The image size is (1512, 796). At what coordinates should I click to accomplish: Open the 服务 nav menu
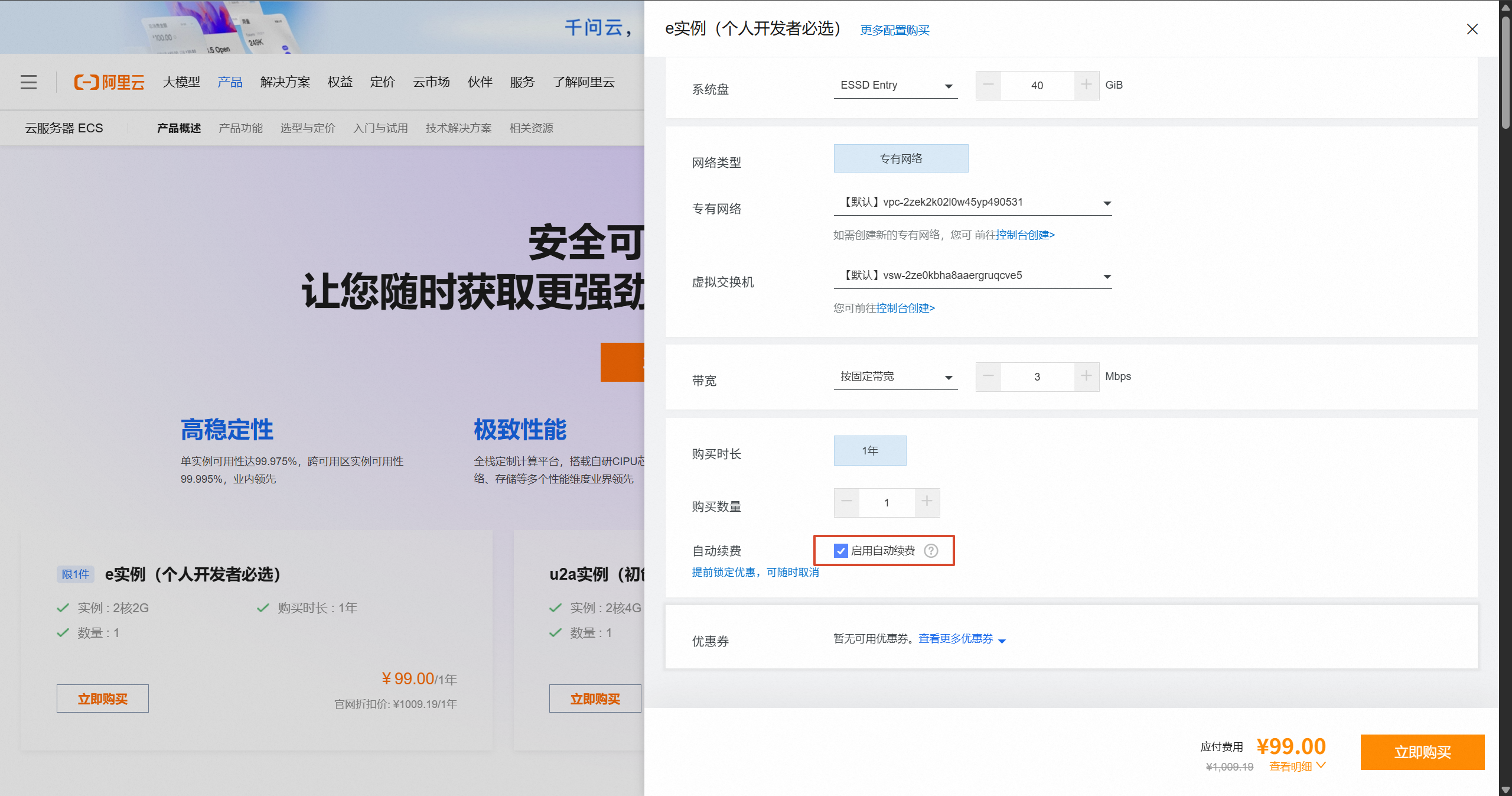[523, 82]
